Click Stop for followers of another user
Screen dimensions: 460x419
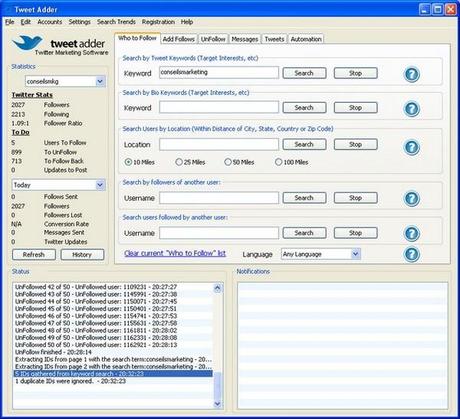pos(356,198)
